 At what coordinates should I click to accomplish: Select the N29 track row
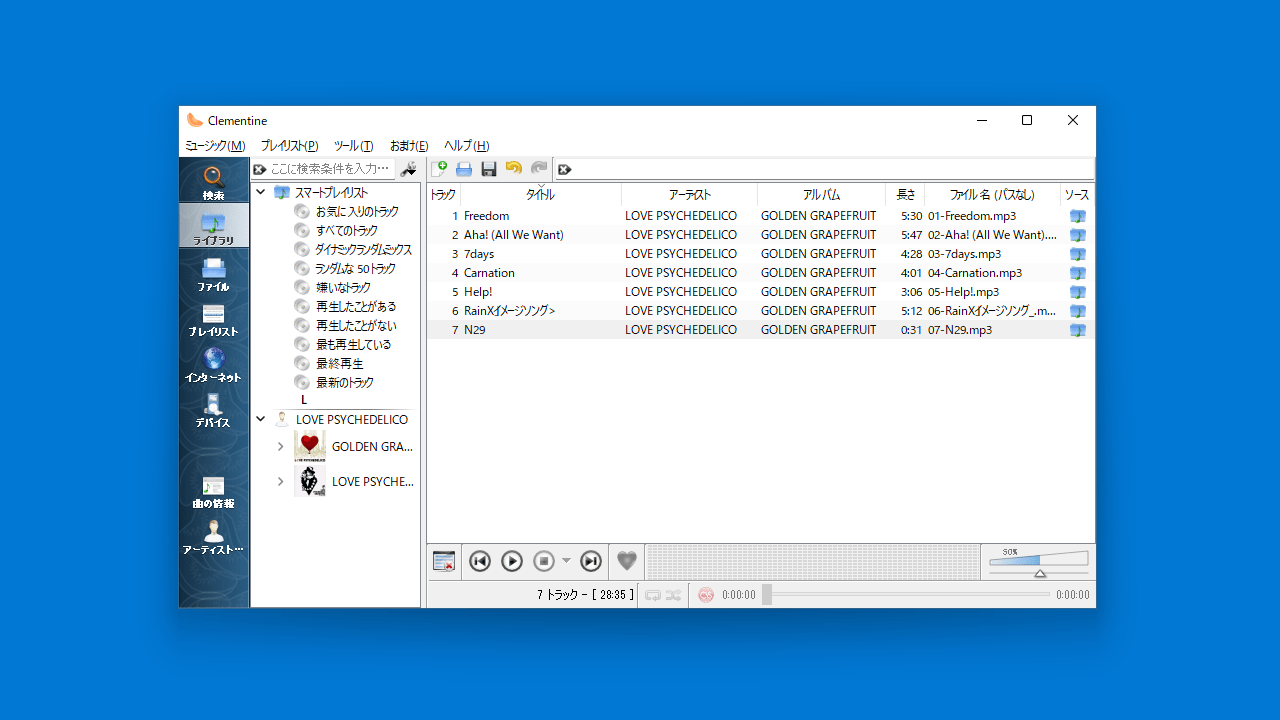pos(760,330)
